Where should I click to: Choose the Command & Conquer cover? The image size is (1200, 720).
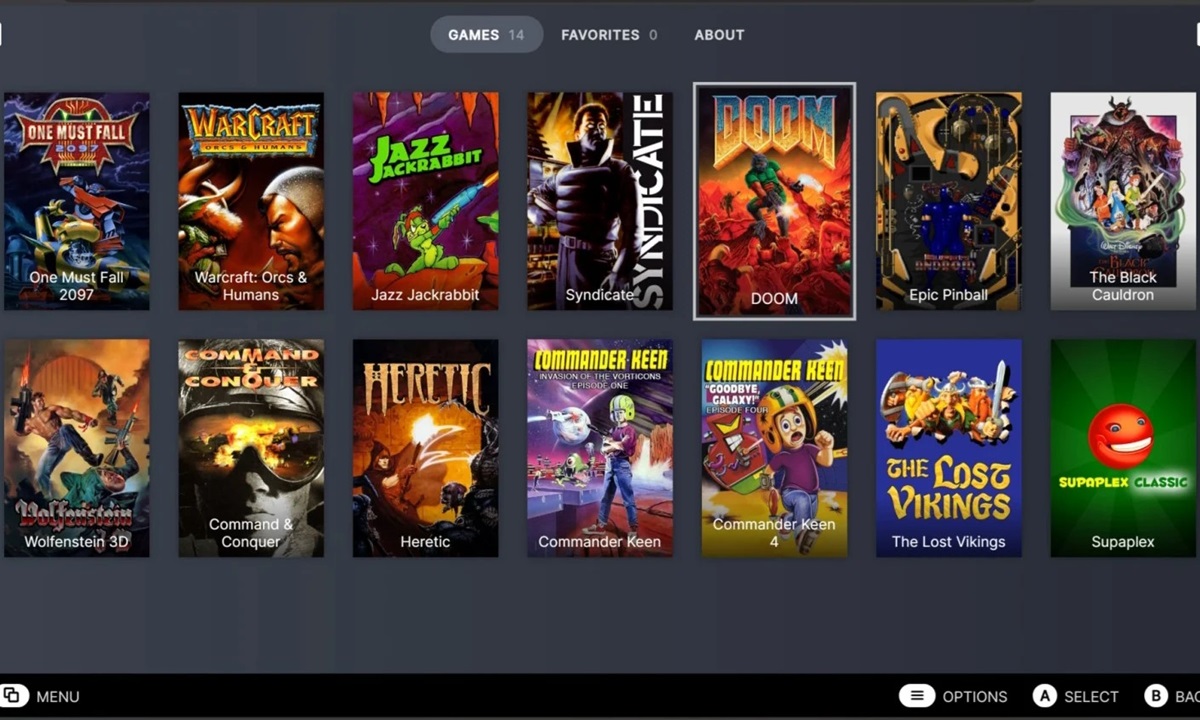pos(251,448)
